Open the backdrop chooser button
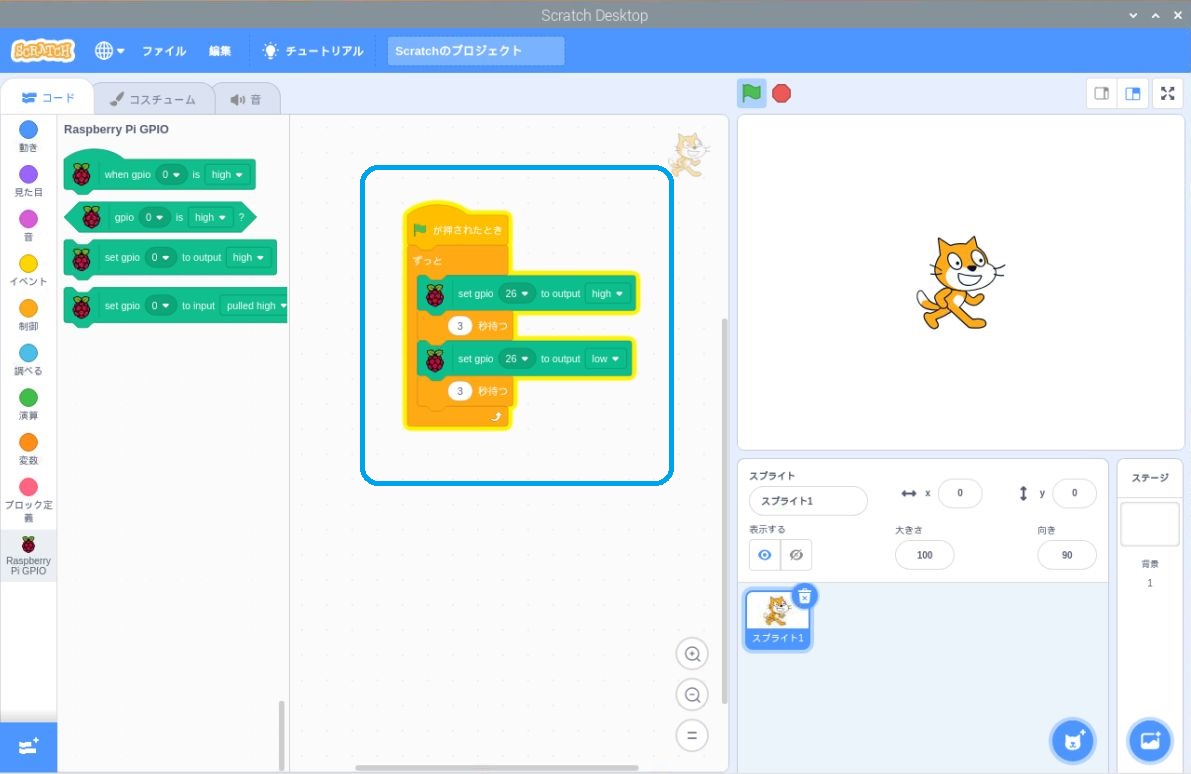 (x=1149, y=740)
